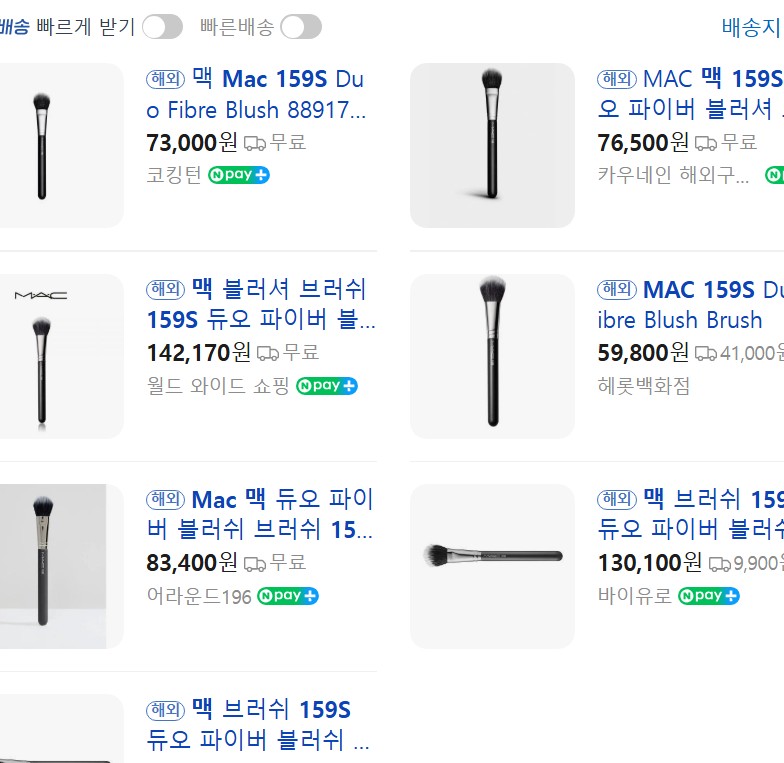Screen dimensions: 784x763
Task: Click Npay plus badge next to 어라운드196
Action: [288, 596]
